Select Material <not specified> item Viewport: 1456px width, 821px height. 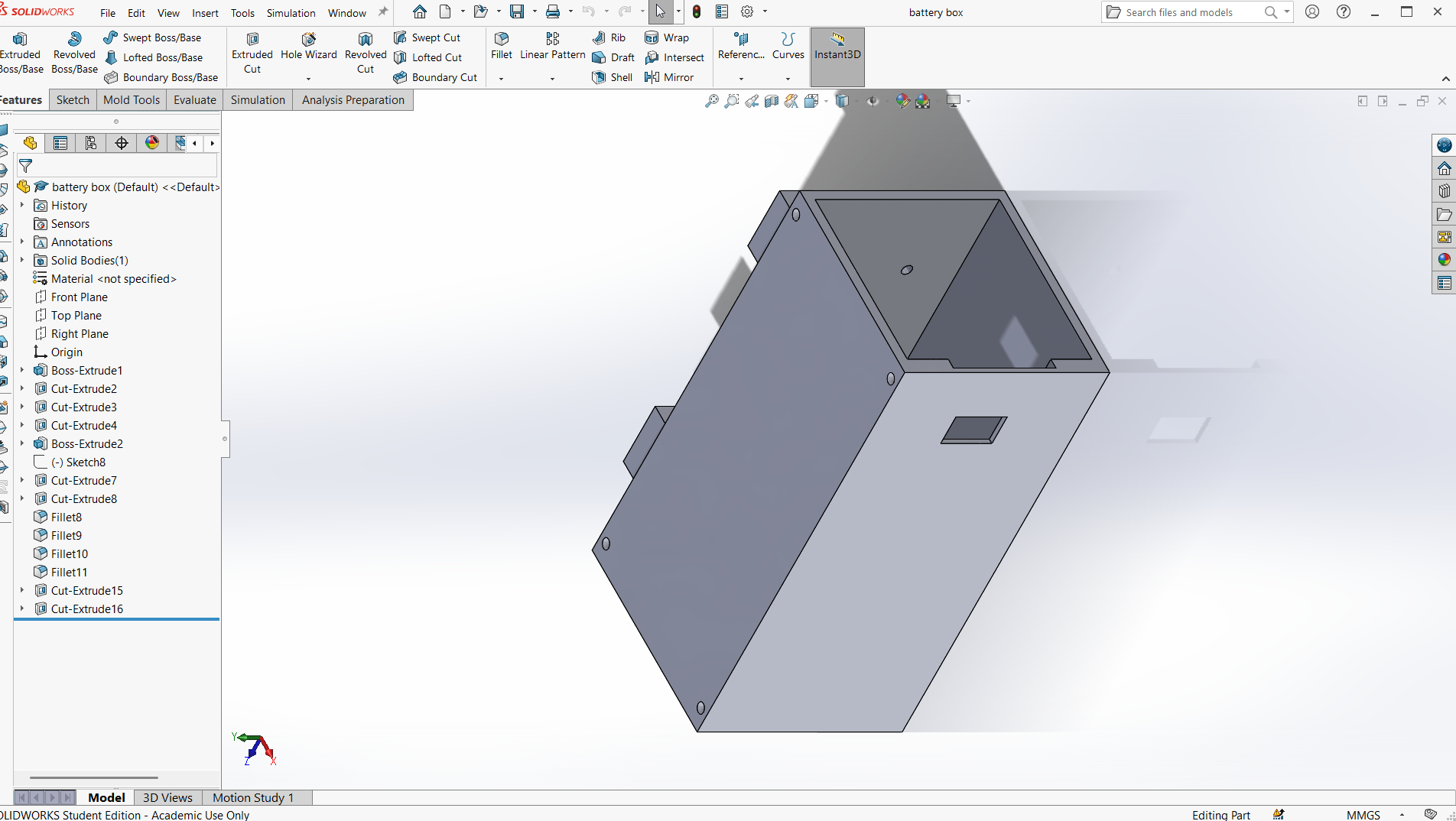(105, 278)
